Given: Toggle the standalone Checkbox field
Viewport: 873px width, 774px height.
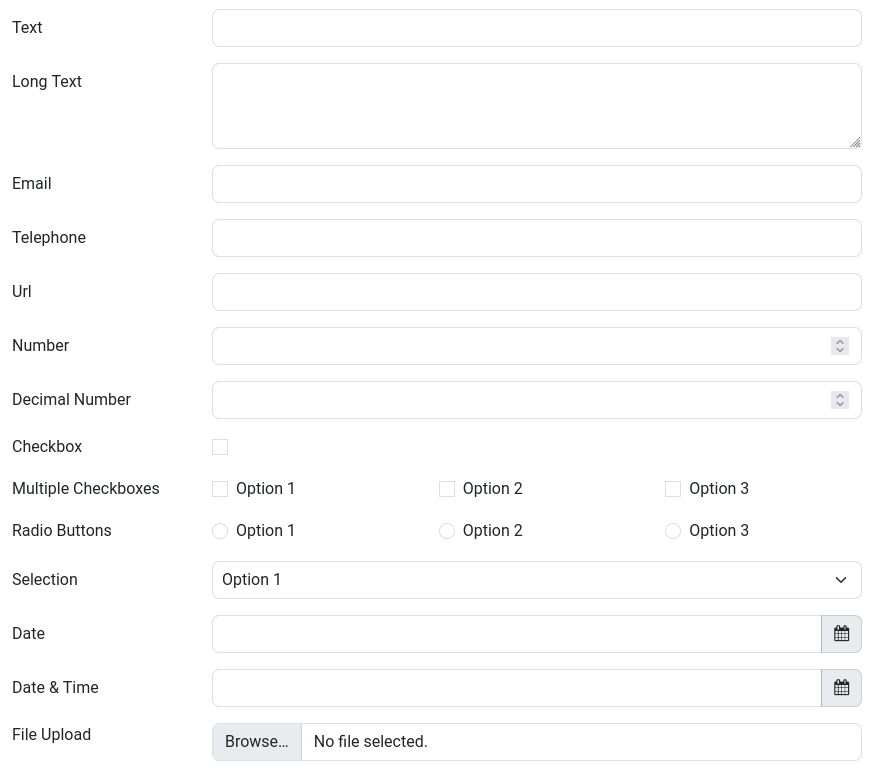Looking at the screenshot, I should [220, 447].
